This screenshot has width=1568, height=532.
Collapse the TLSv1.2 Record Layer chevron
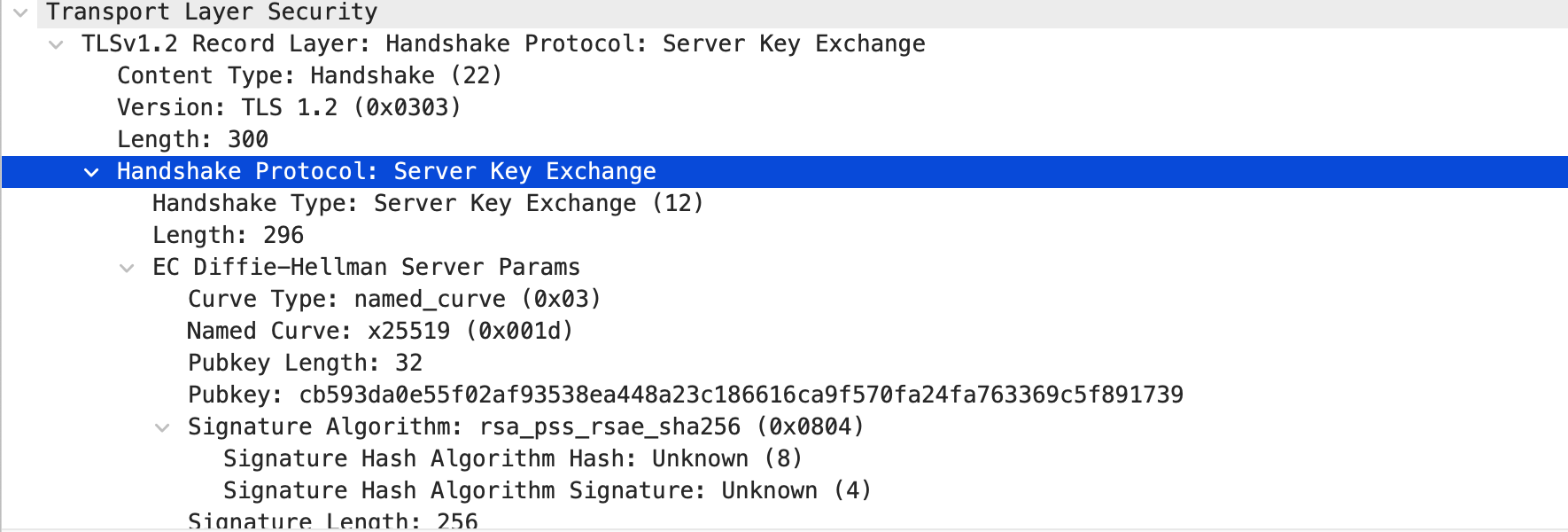point(56,44)
